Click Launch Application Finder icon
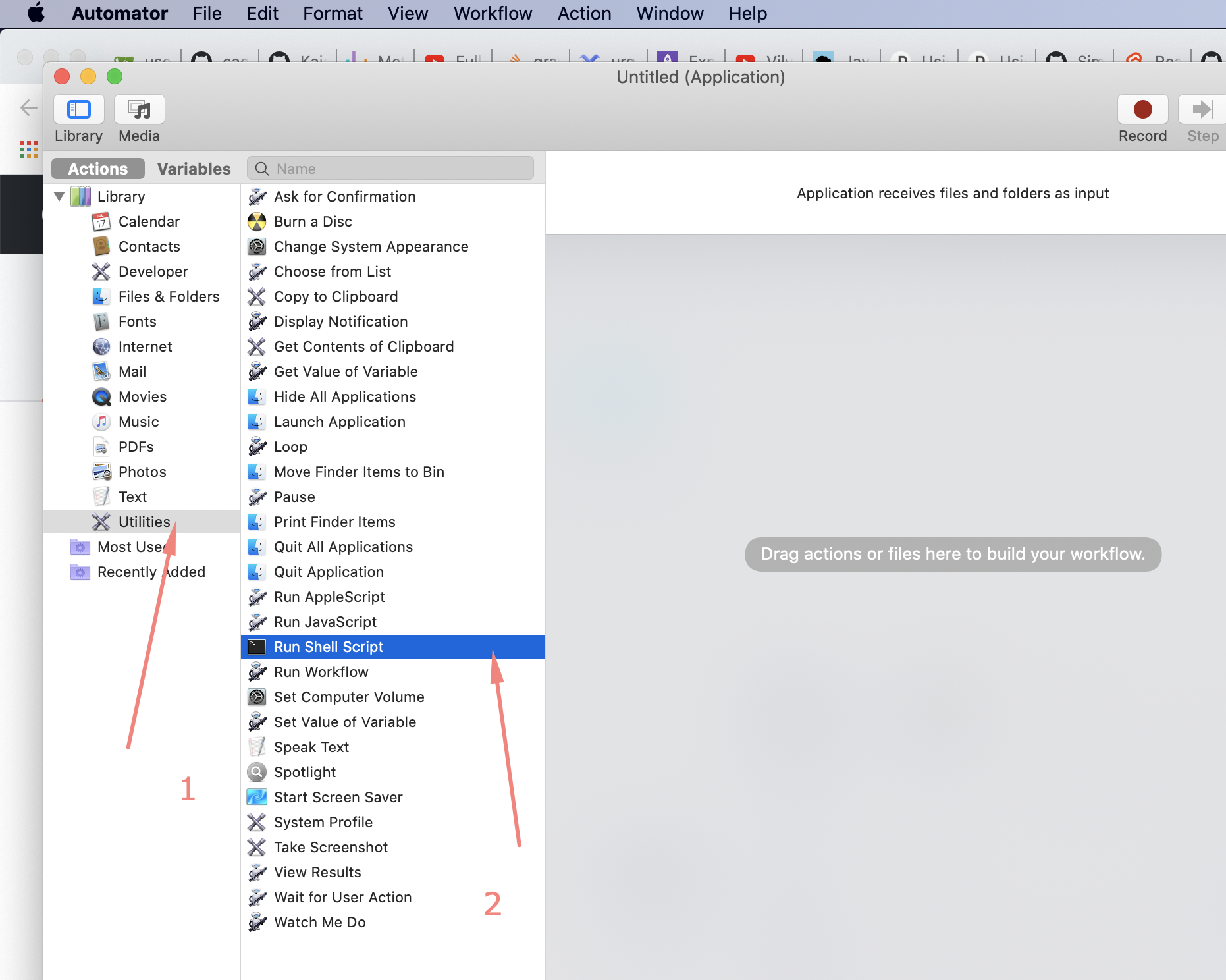 (257, 422)
